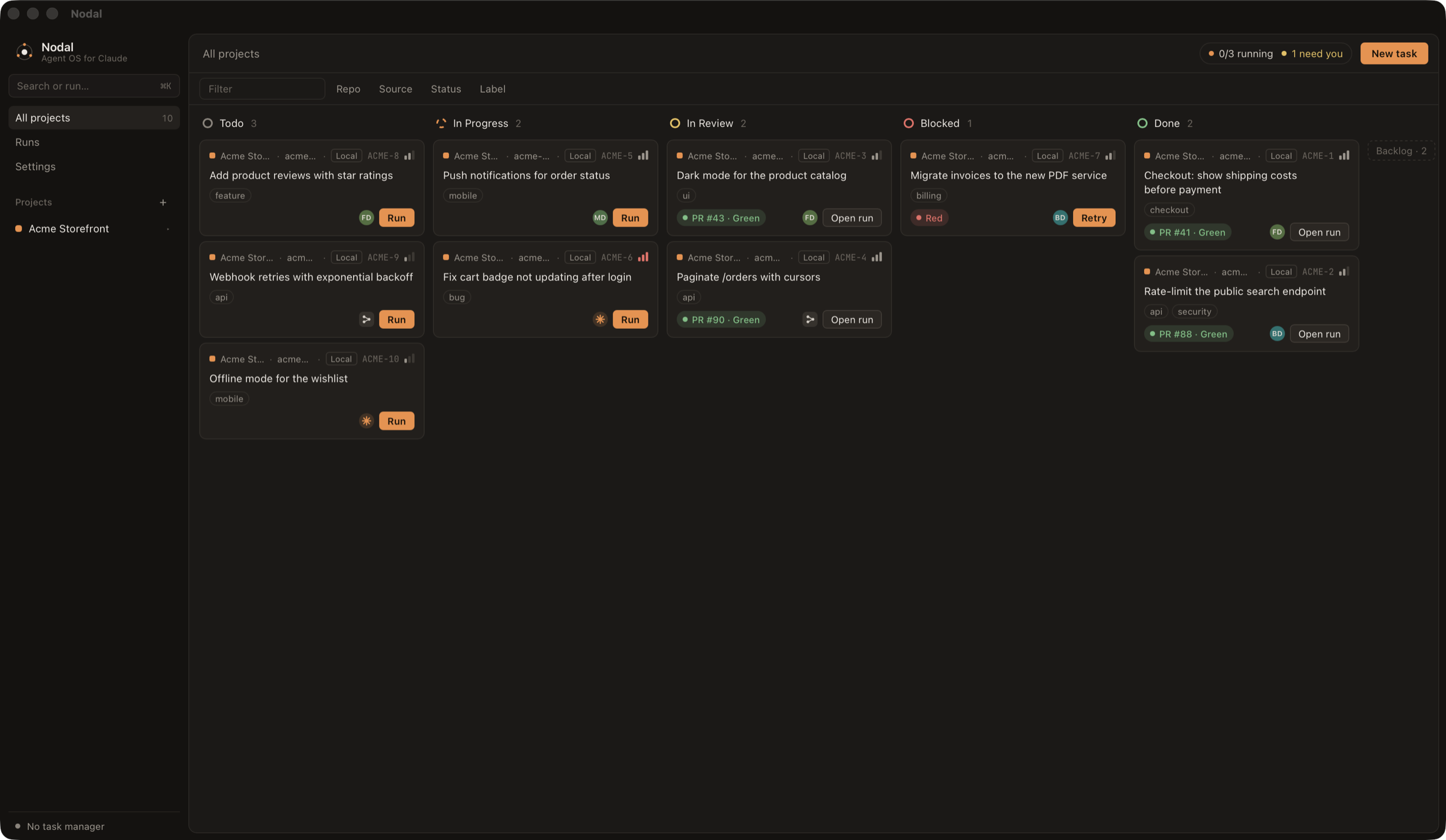The height and width of the screenshot is (840, 1446).
Task: Click the MD avatar on ACME-5 card
Action: (x=600, y=217)
